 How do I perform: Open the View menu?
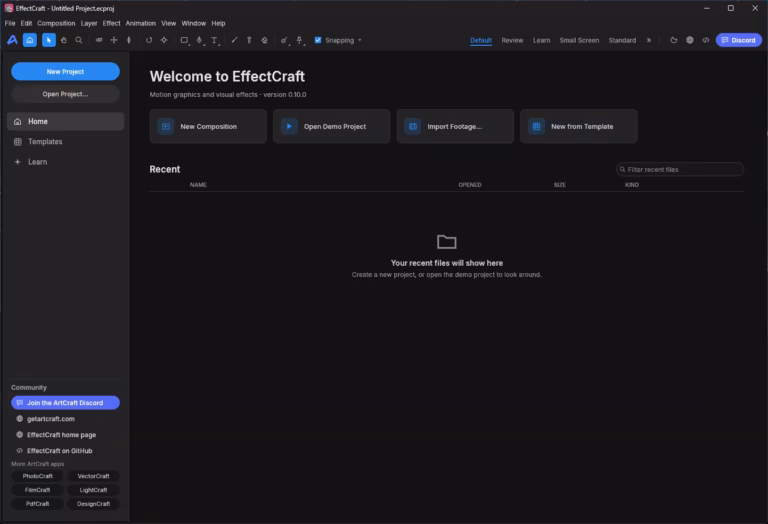tap(168, 23)
